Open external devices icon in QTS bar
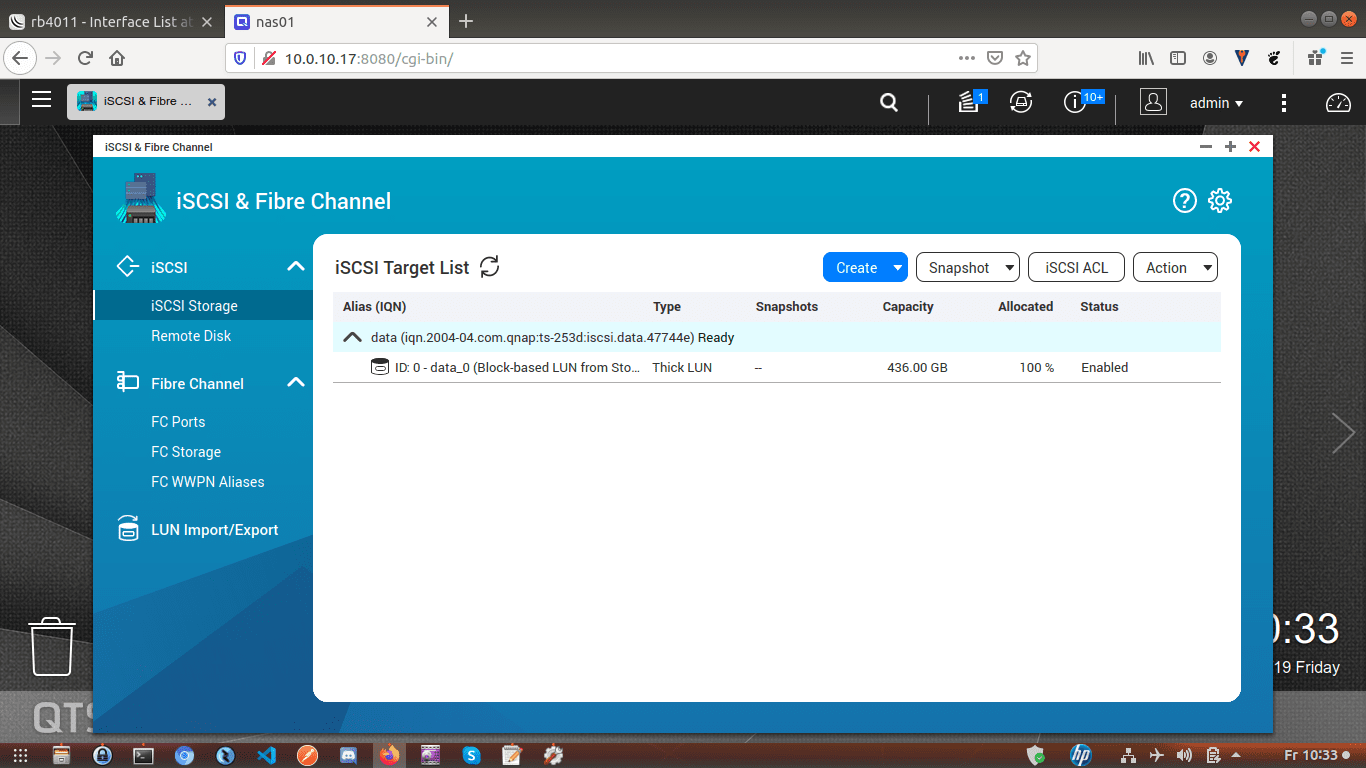Viewport: 1366px width, 768px height. click(x=1021, y=101)
